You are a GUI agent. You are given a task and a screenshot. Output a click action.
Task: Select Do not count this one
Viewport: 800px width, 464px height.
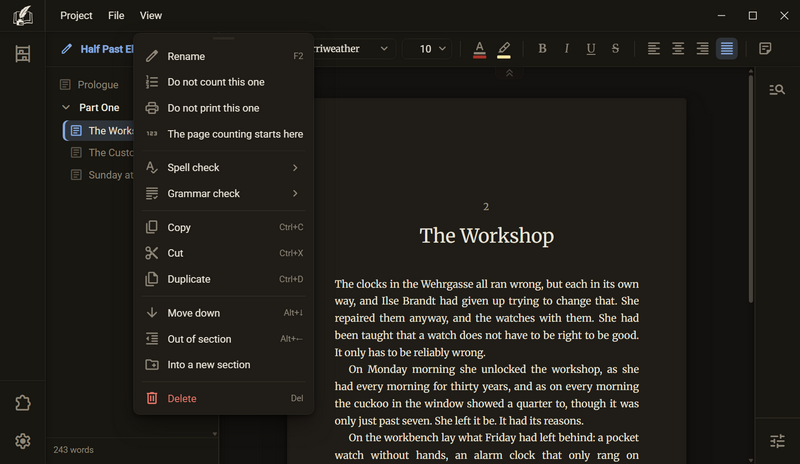tap(223, 82)
